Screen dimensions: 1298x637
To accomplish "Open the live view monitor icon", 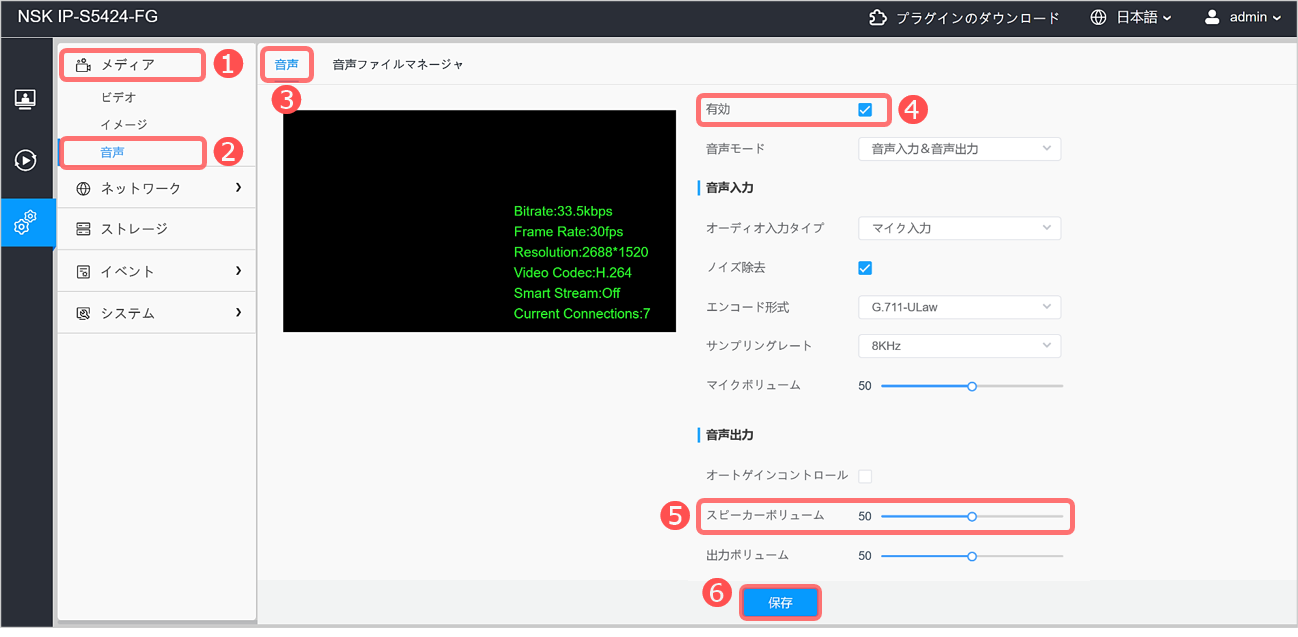I will click(26, 99).
